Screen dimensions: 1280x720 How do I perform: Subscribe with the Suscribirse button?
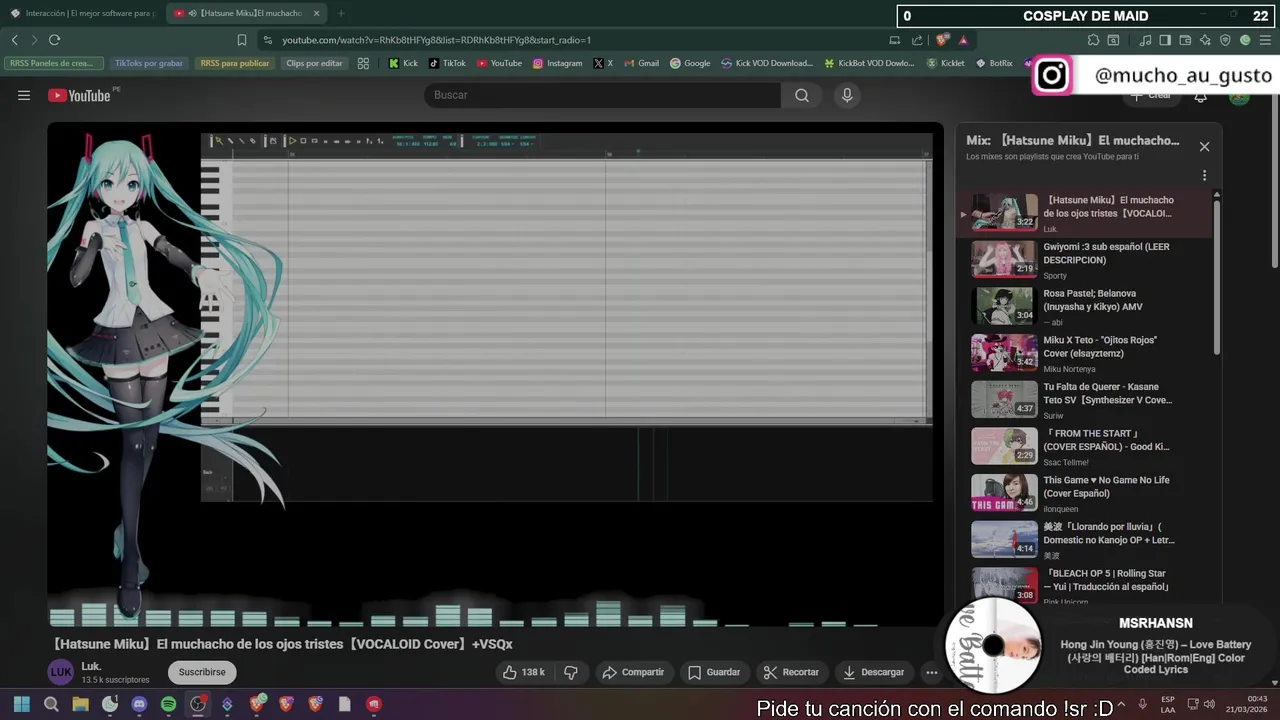[x=202, y=672]
